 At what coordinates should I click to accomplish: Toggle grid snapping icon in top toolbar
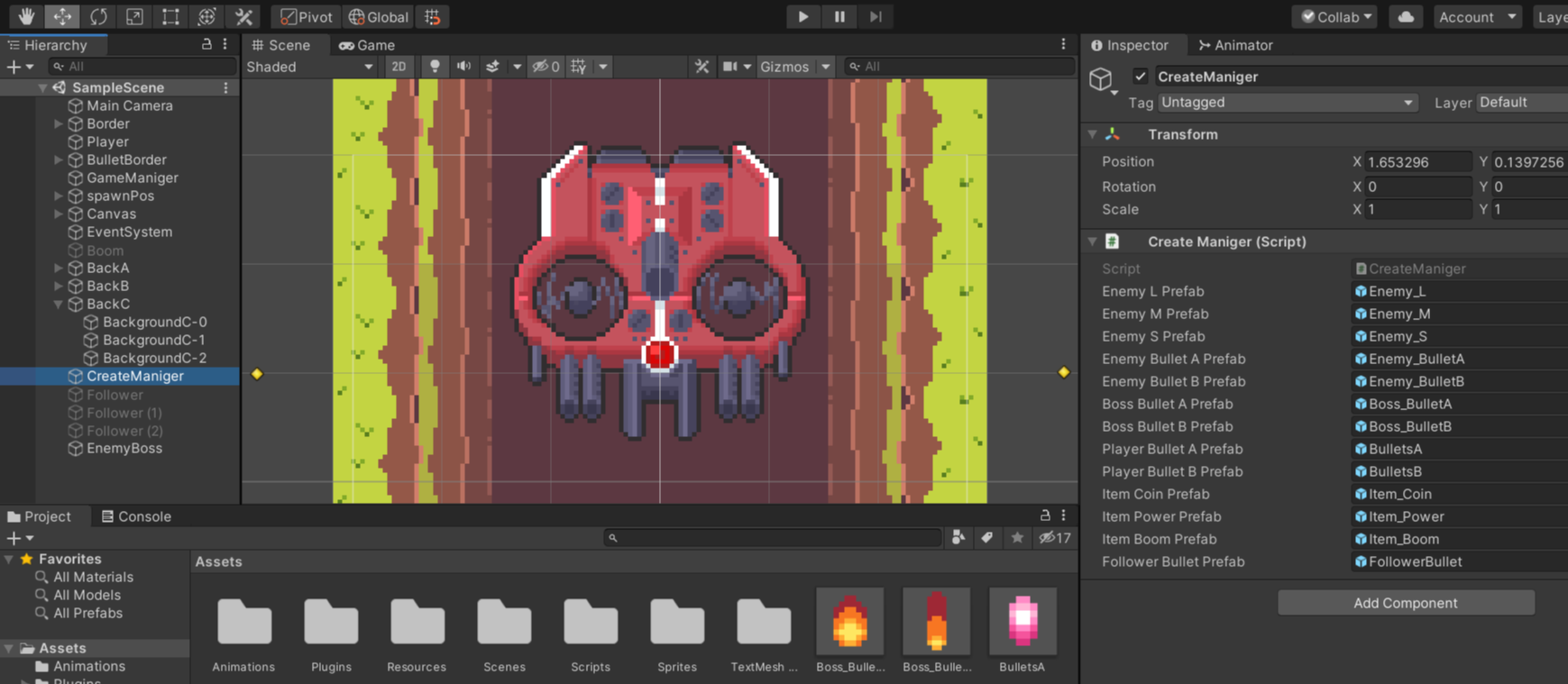pyautogui.click(x=433, y=16)
